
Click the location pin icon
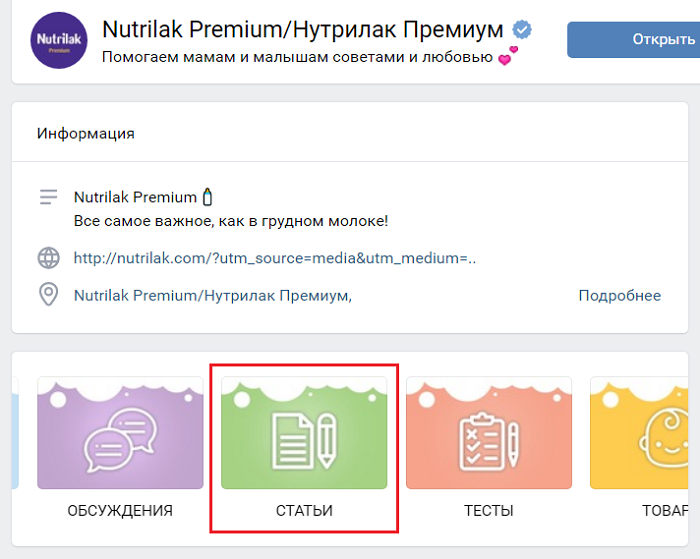(x=48, y=294)
